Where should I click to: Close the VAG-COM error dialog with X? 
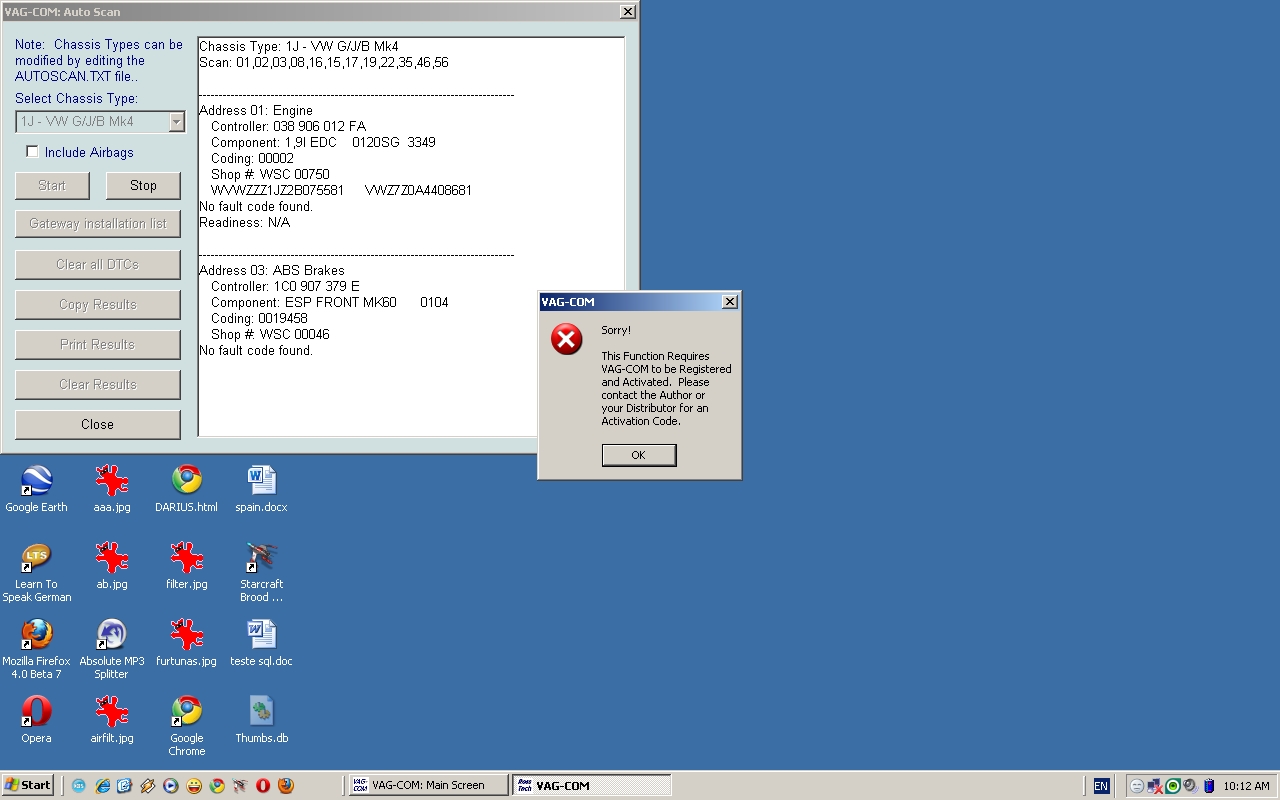coord(730,302)
